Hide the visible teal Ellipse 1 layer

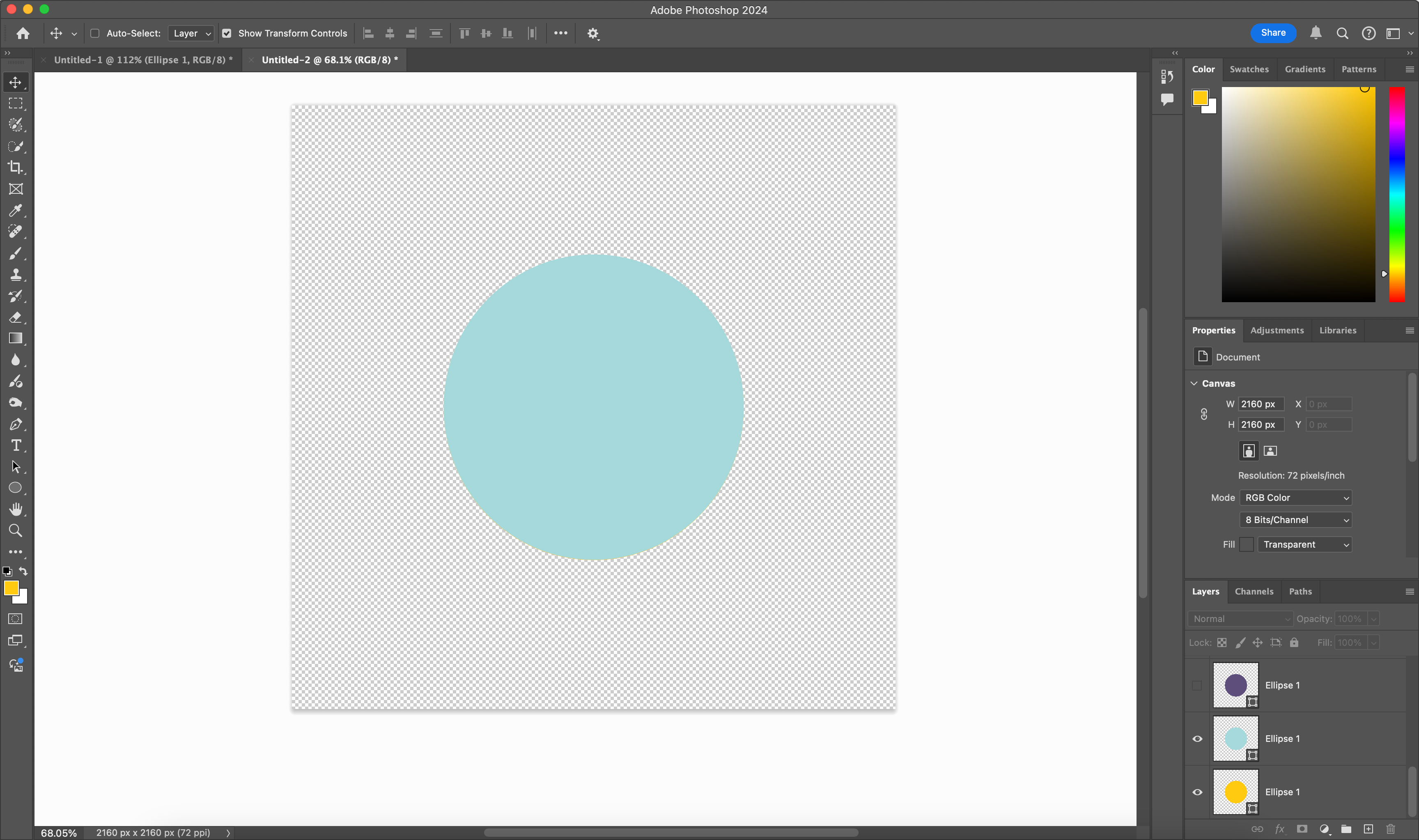tap(1198, 738)
